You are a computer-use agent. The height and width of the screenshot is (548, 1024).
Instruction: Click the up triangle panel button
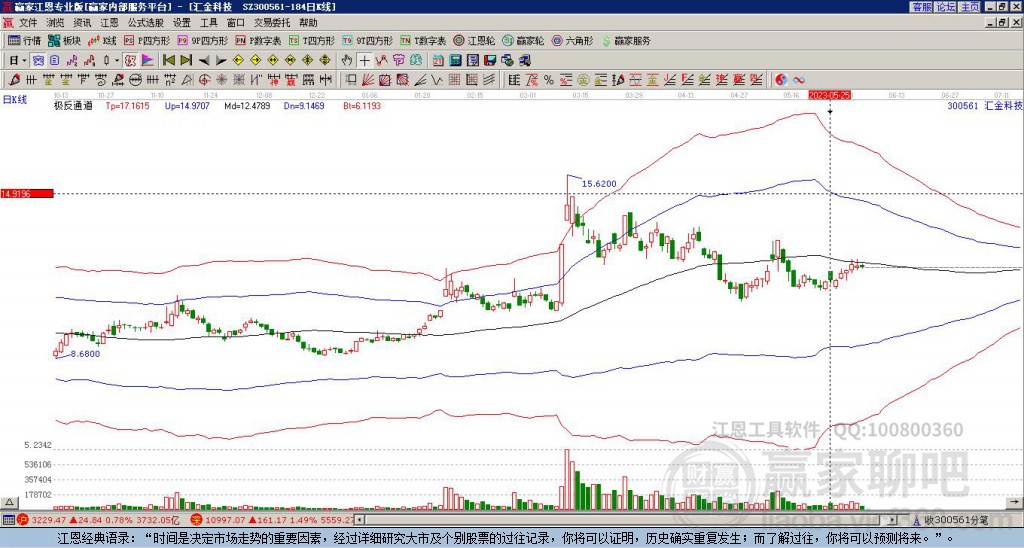pyautogui.click(x=9, y=502)
